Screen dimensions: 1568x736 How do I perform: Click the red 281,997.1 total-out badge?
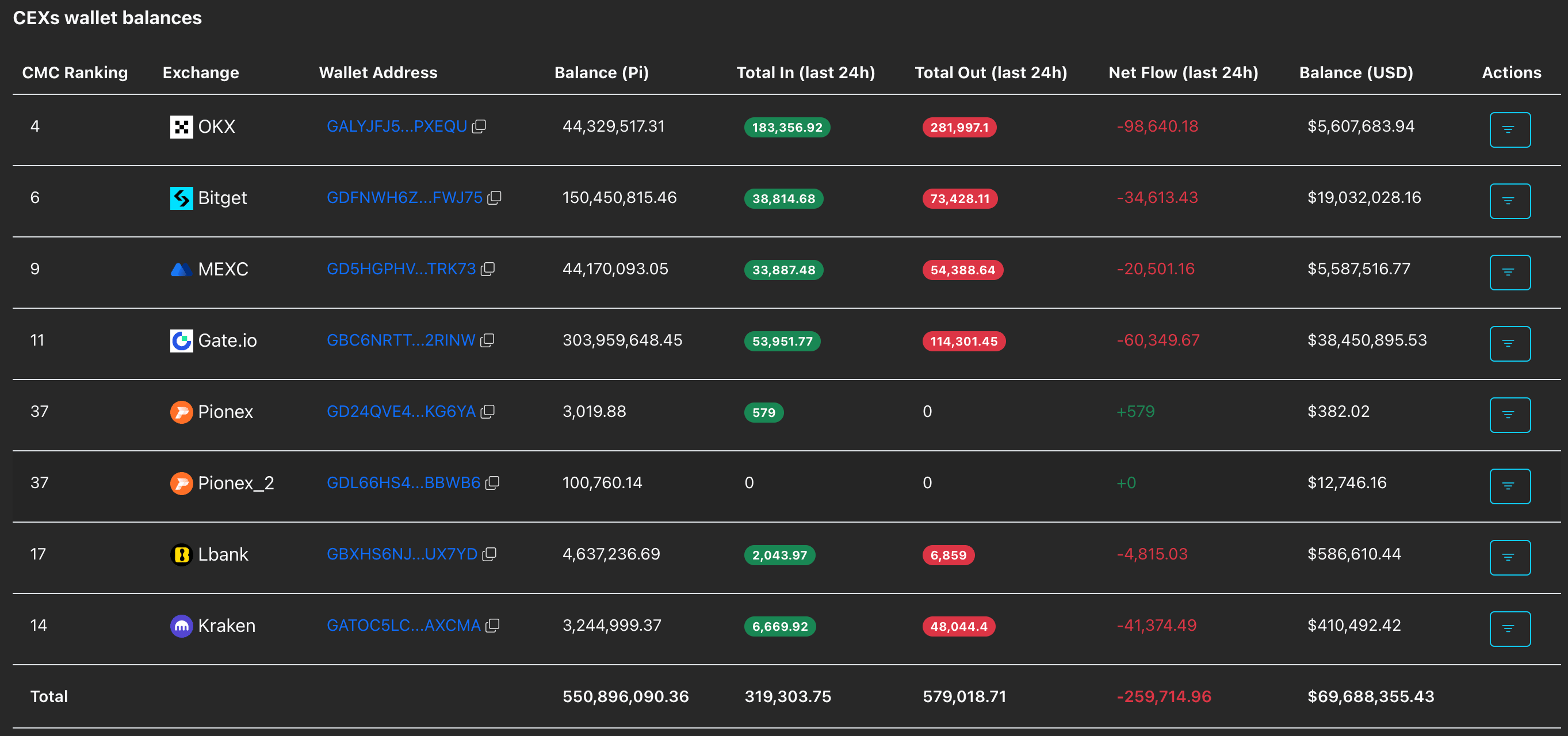coord(959,127)
